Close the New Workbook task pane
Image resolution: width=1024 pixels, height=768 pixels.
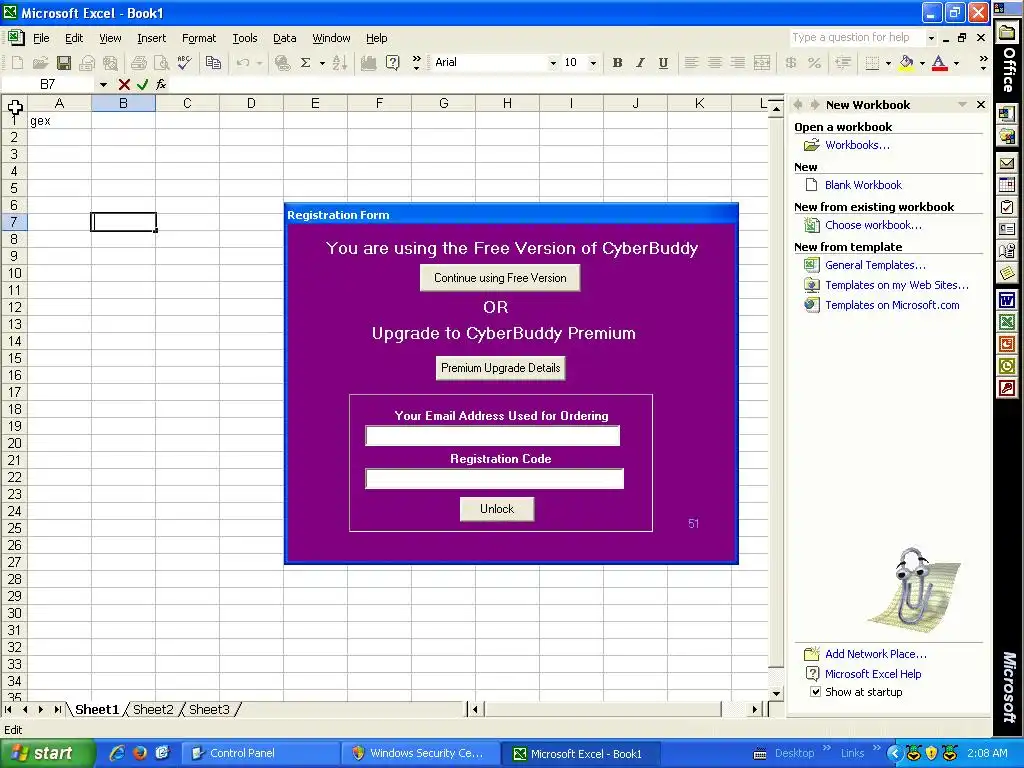[x=980, y=104]
